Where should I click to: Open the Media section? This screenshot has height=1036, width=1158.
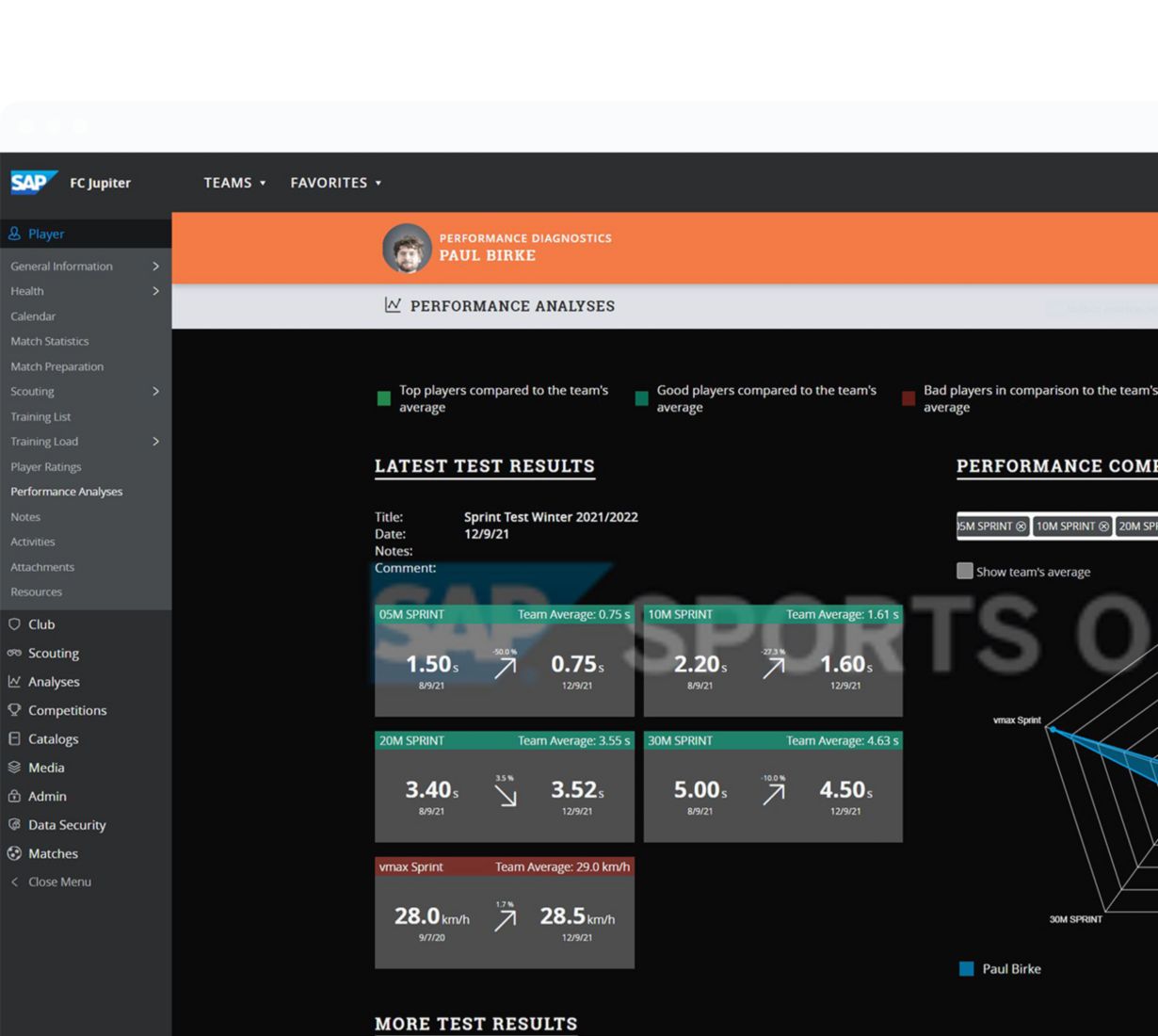click(46, 768)
